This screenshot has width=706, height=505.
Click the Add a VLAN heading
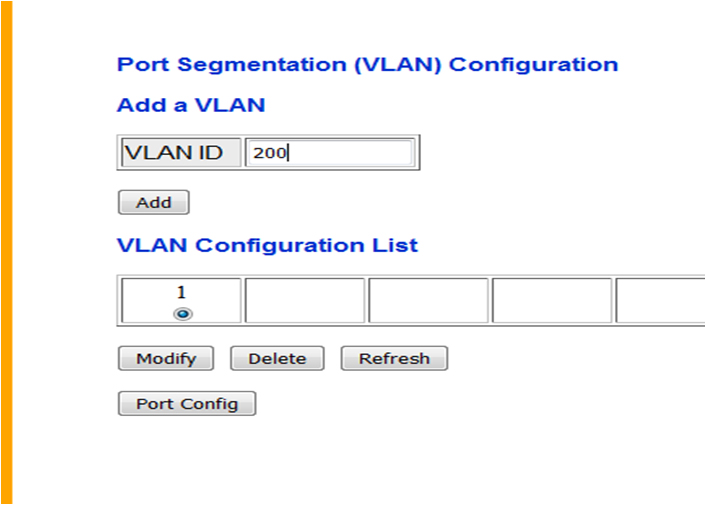191,105
